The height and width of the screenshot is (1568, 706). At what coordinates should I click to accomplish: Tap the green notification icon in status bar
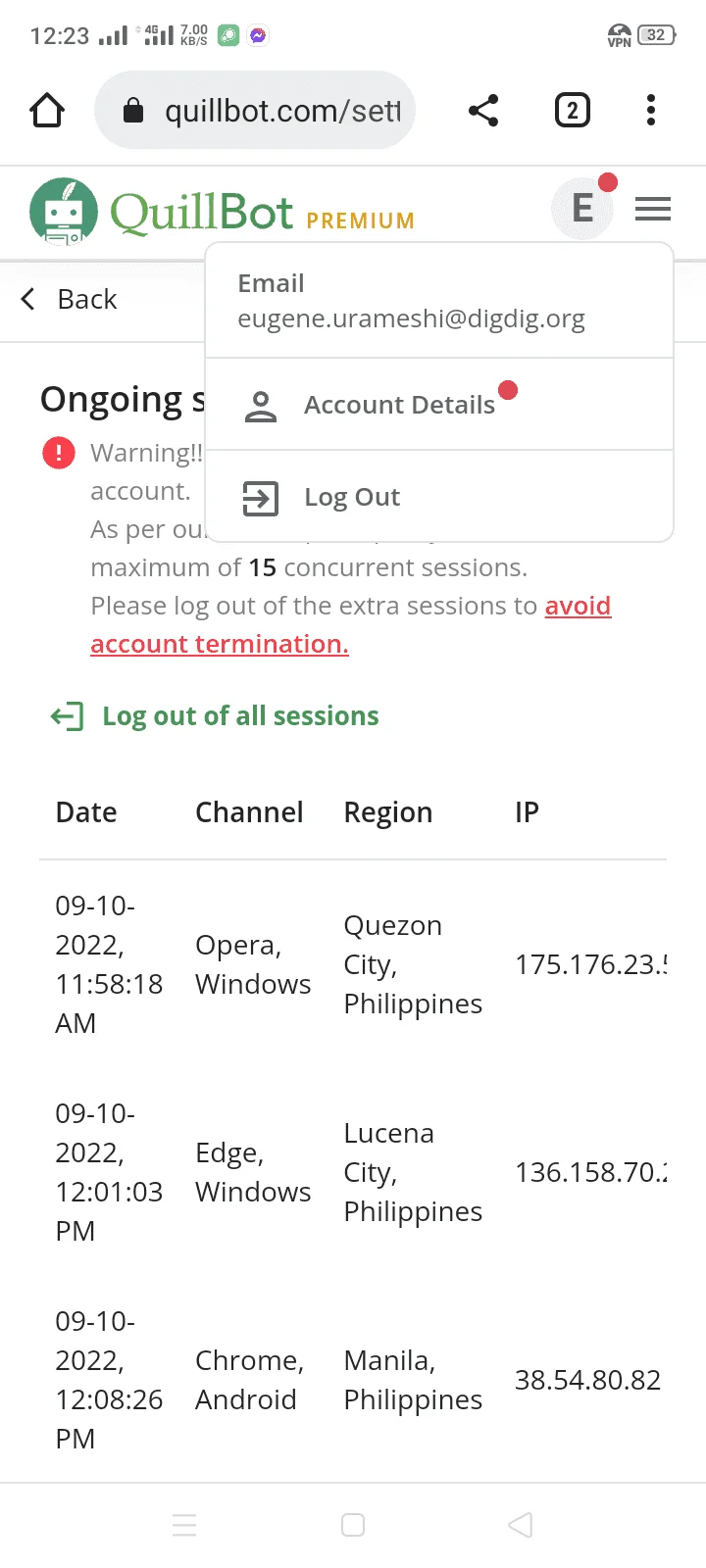tap(228, 36)
